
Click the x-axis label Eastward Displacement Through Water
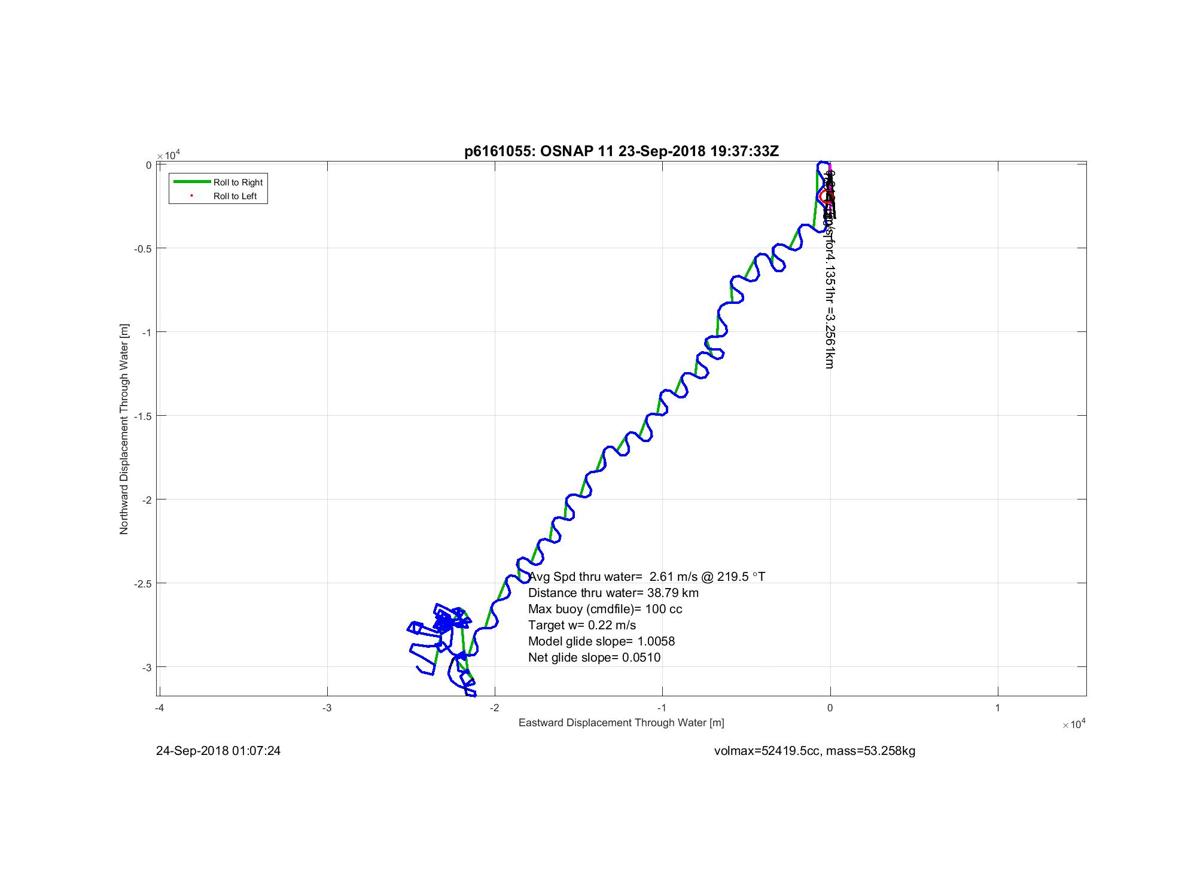click(x=621, y=722)
